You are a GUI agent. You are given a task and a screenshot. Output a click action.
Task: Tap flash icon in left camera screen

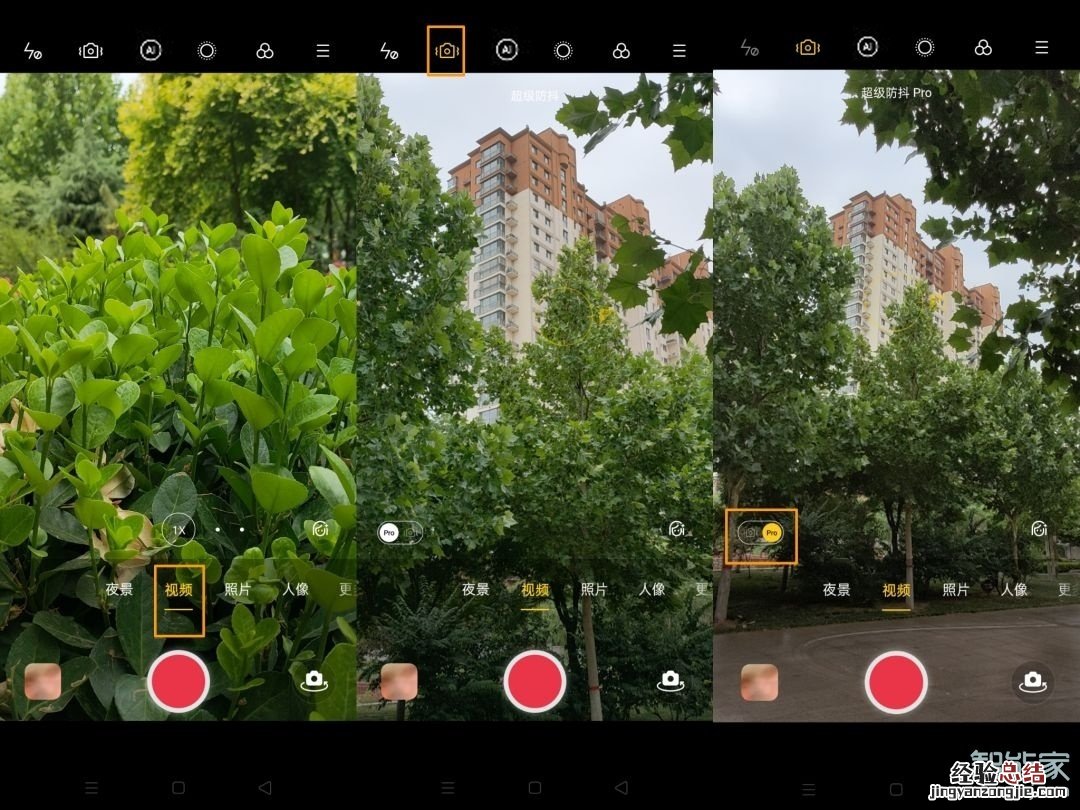pyautogui.click(x=32, y=50)
